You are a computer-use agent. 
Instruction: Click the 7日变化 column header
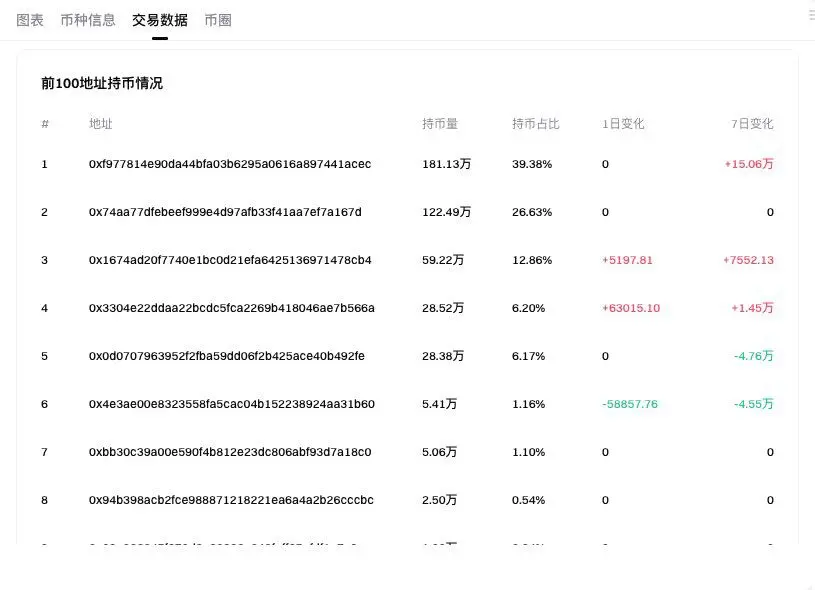click(752, 124)
